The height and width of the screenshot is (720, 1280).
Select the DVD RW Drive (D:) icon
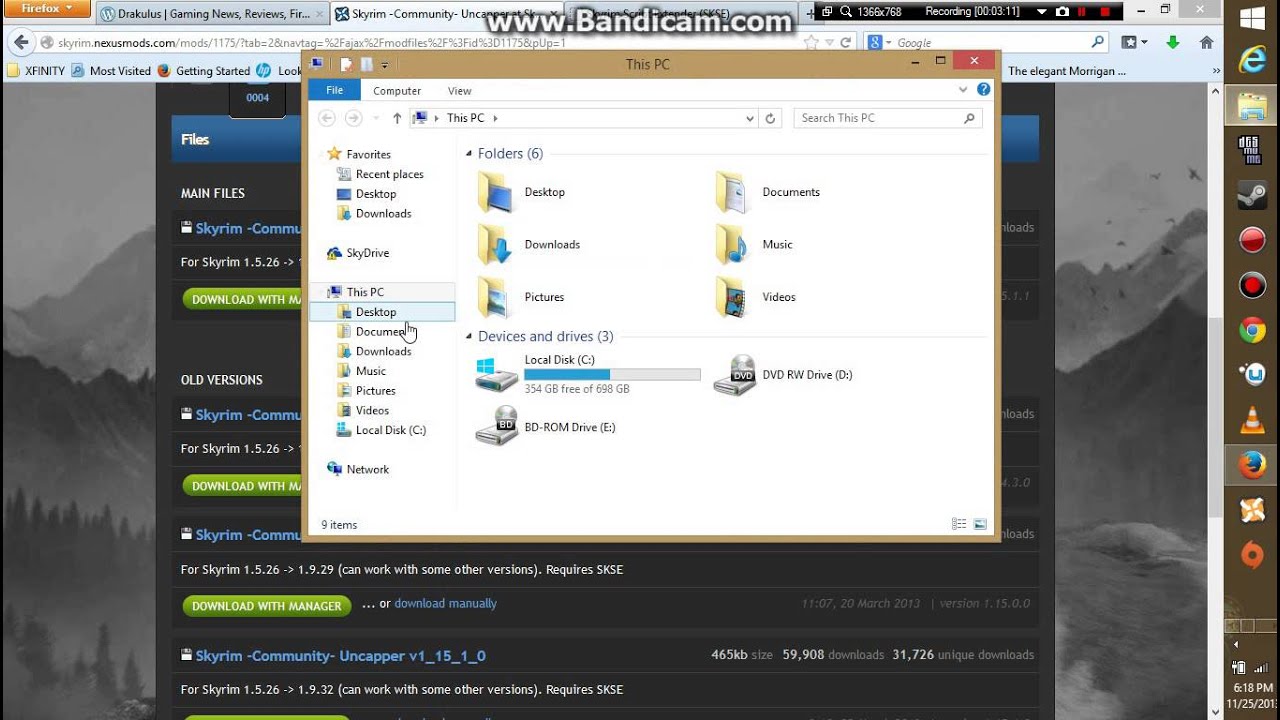[735, 375]
